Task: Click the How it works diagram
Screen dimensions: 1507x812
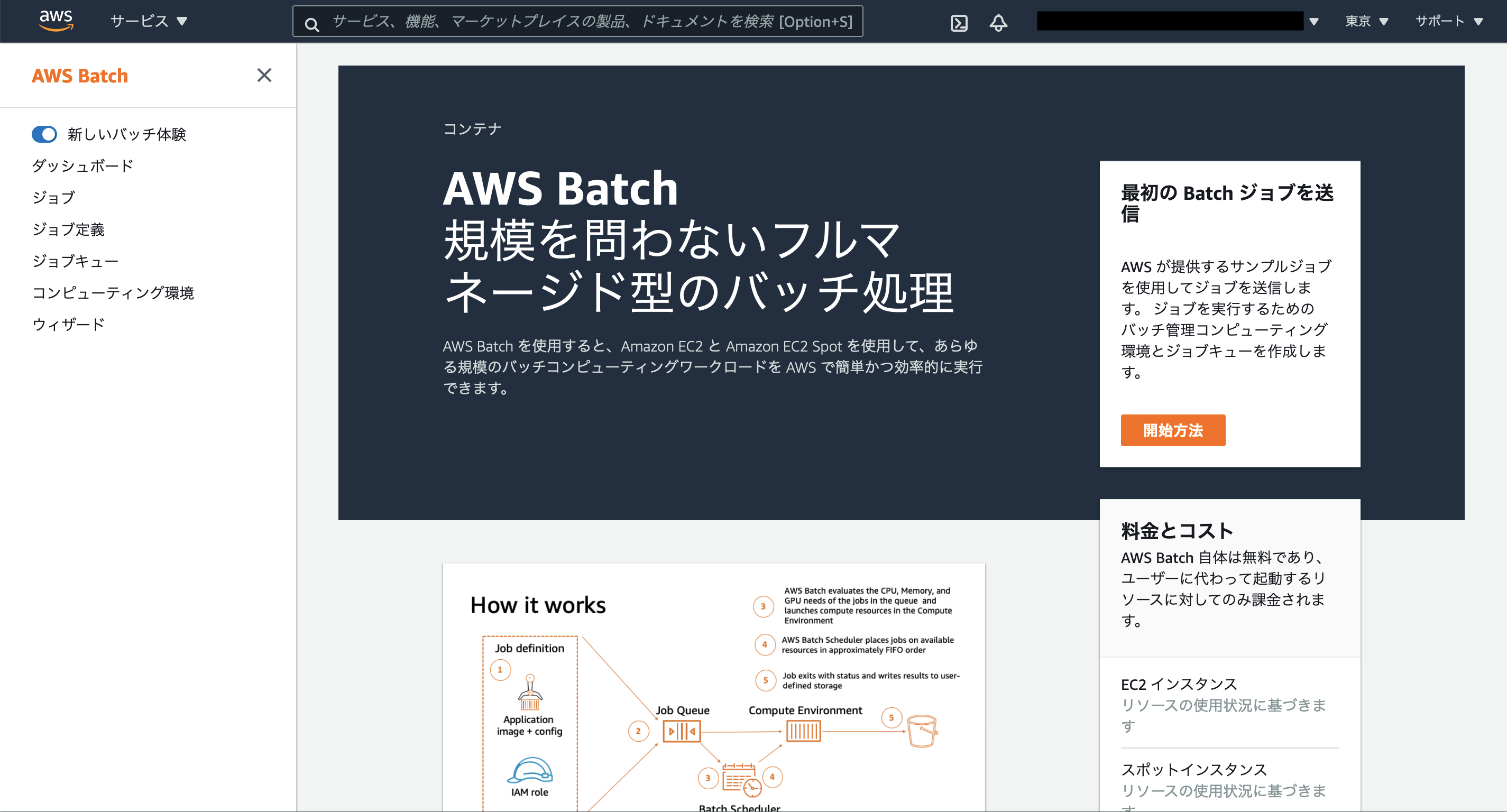Action: tap(714, 687)
